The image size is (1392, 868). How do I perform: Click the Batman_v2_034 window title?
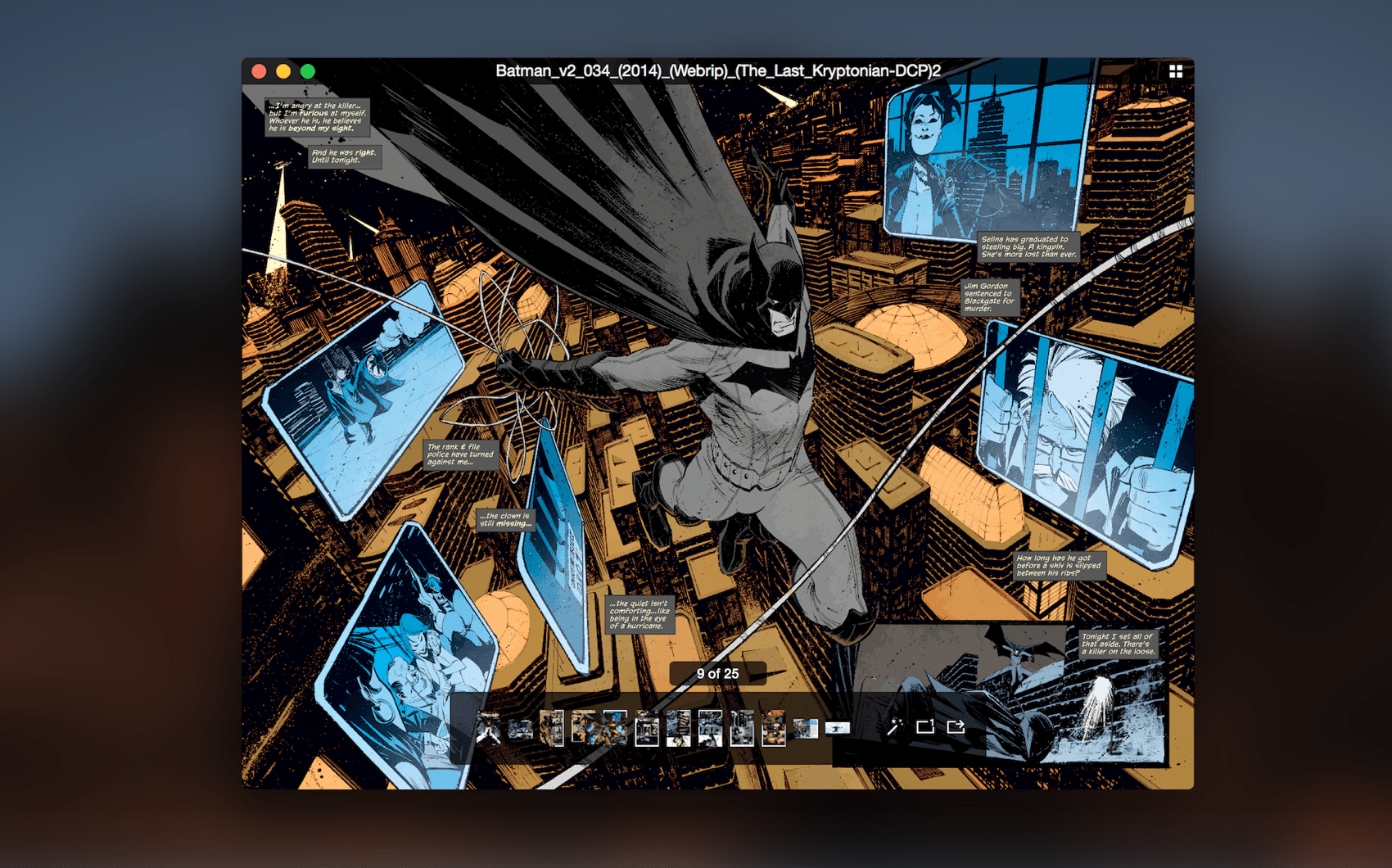coord(718,71)
